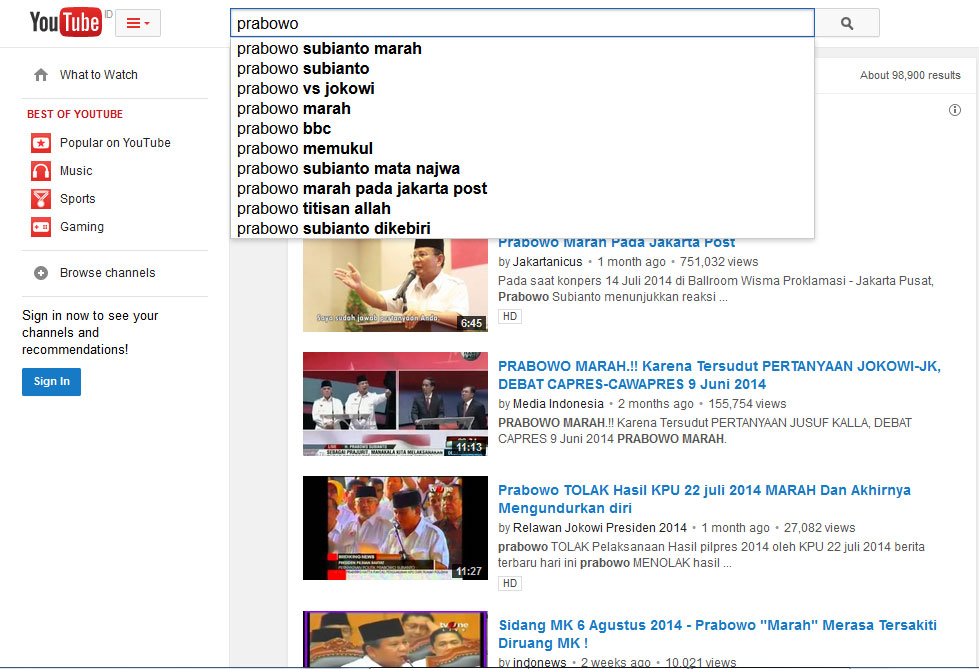Viewport: 979px width, 669px height.
Task: Click the Sports medal icon
Action: (41, 199)
